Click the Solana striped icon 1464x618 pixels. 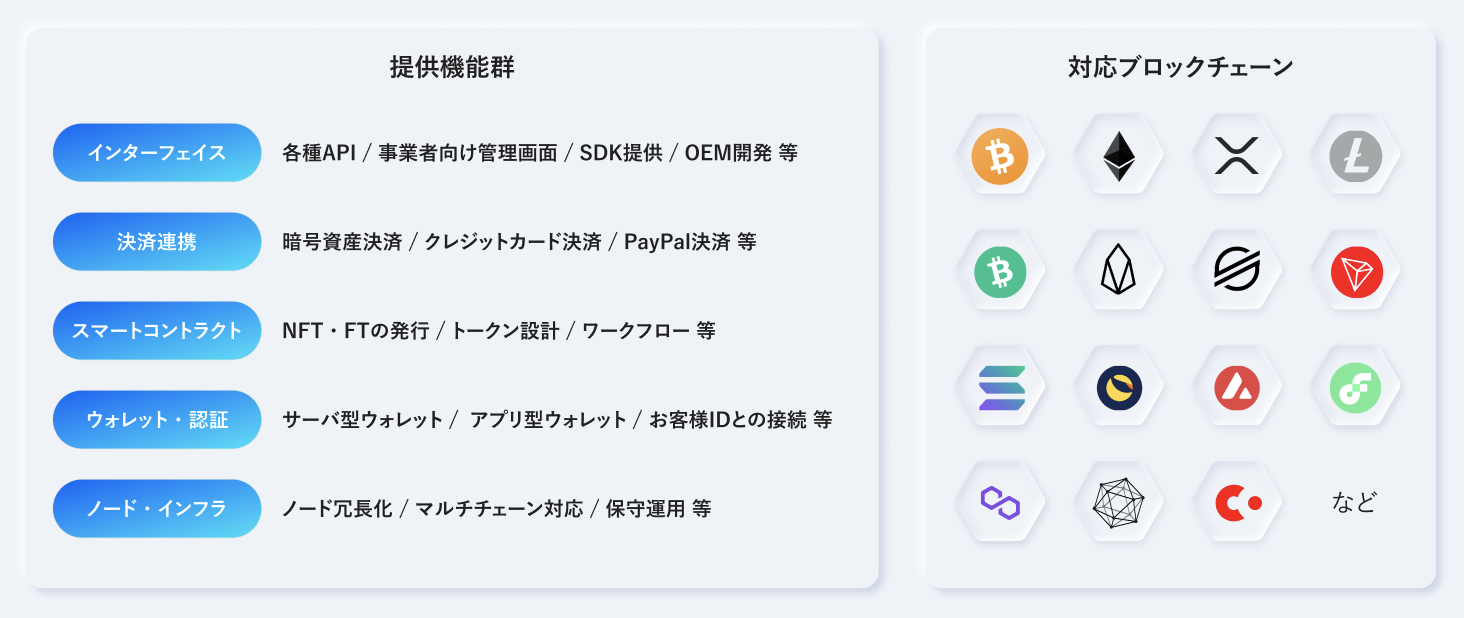(x=999, y=387)
